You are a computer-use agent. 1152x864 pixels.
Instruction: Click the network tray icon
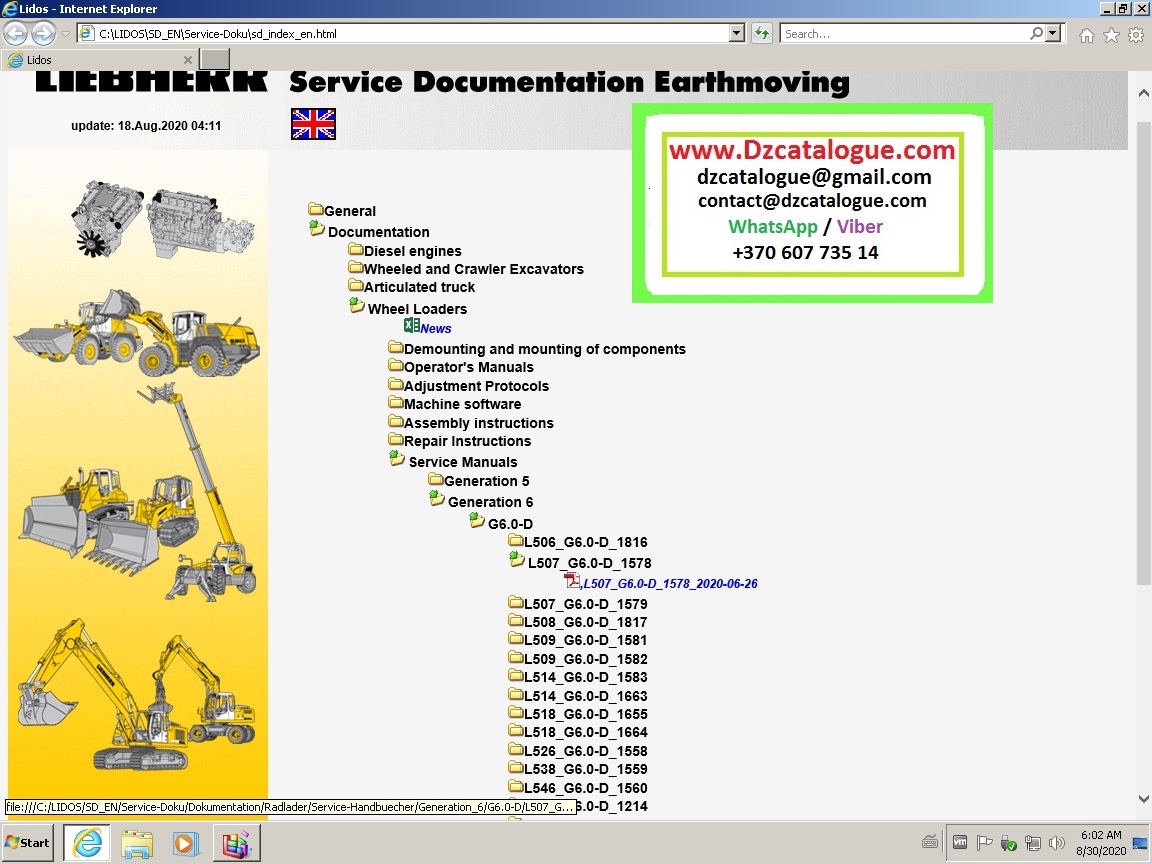(1033, 843)
